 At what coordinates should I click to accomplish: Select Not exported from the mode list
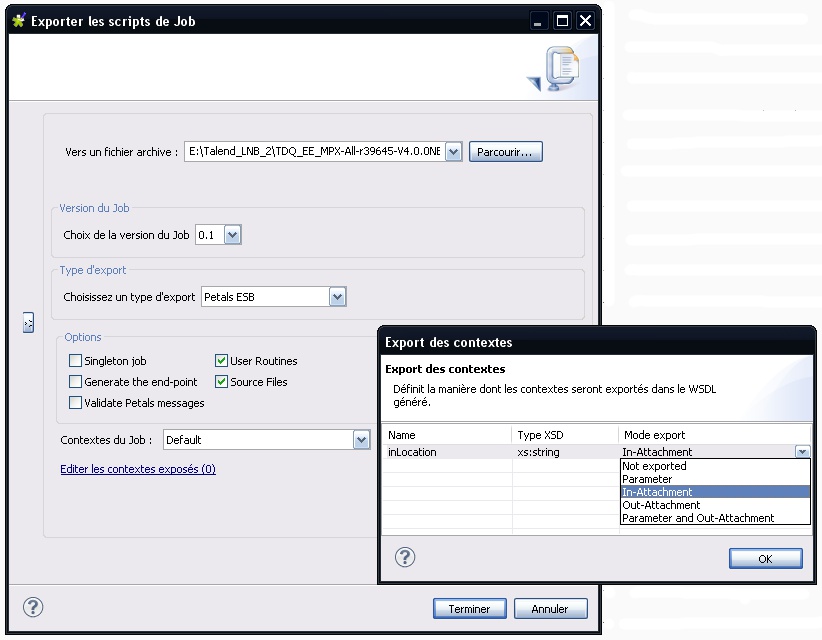654,466
